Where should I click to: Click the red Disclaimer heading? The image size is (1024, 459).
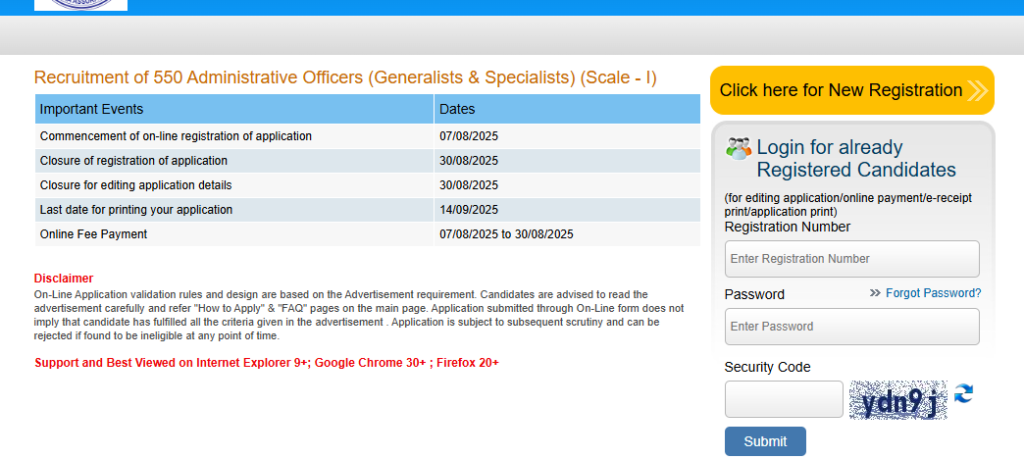pos(63,278)
